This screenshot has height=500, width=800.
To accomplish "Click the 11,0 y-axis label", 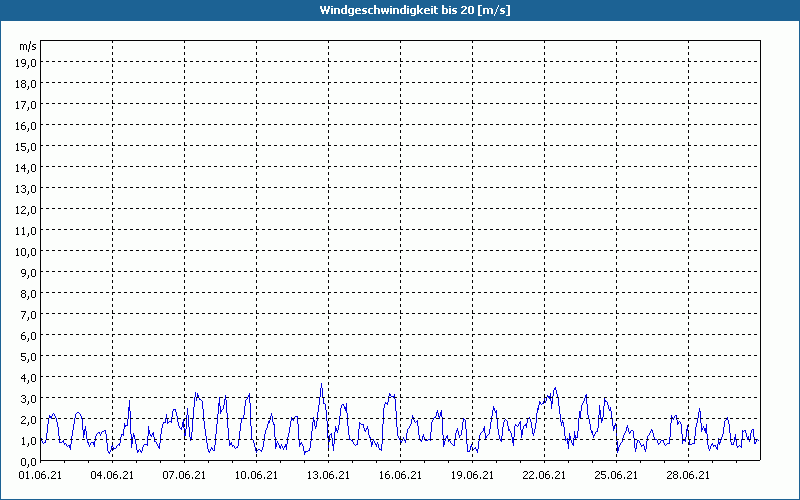I will click(x=28, y=231).
